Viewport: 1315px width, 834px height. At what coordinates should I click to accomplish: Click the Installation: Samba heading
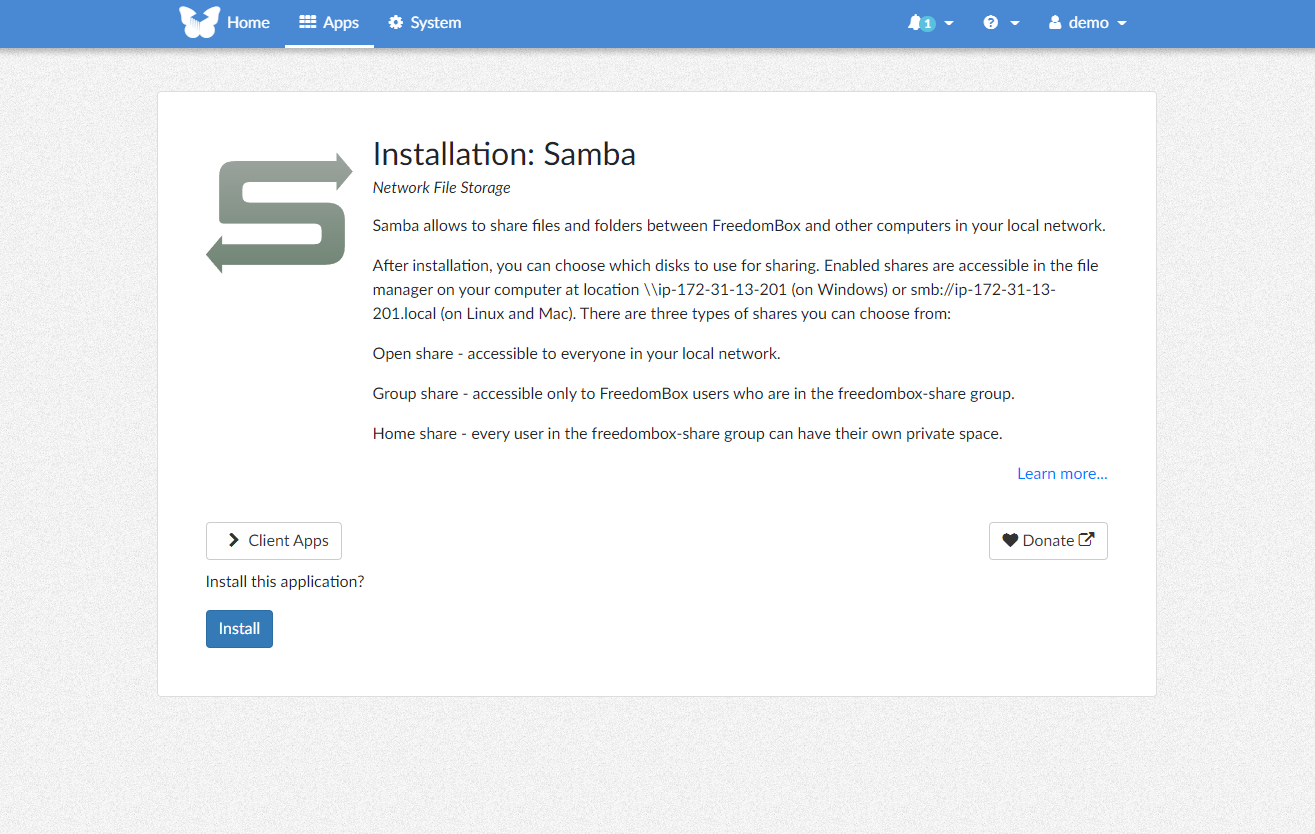[x=504, y=154]
